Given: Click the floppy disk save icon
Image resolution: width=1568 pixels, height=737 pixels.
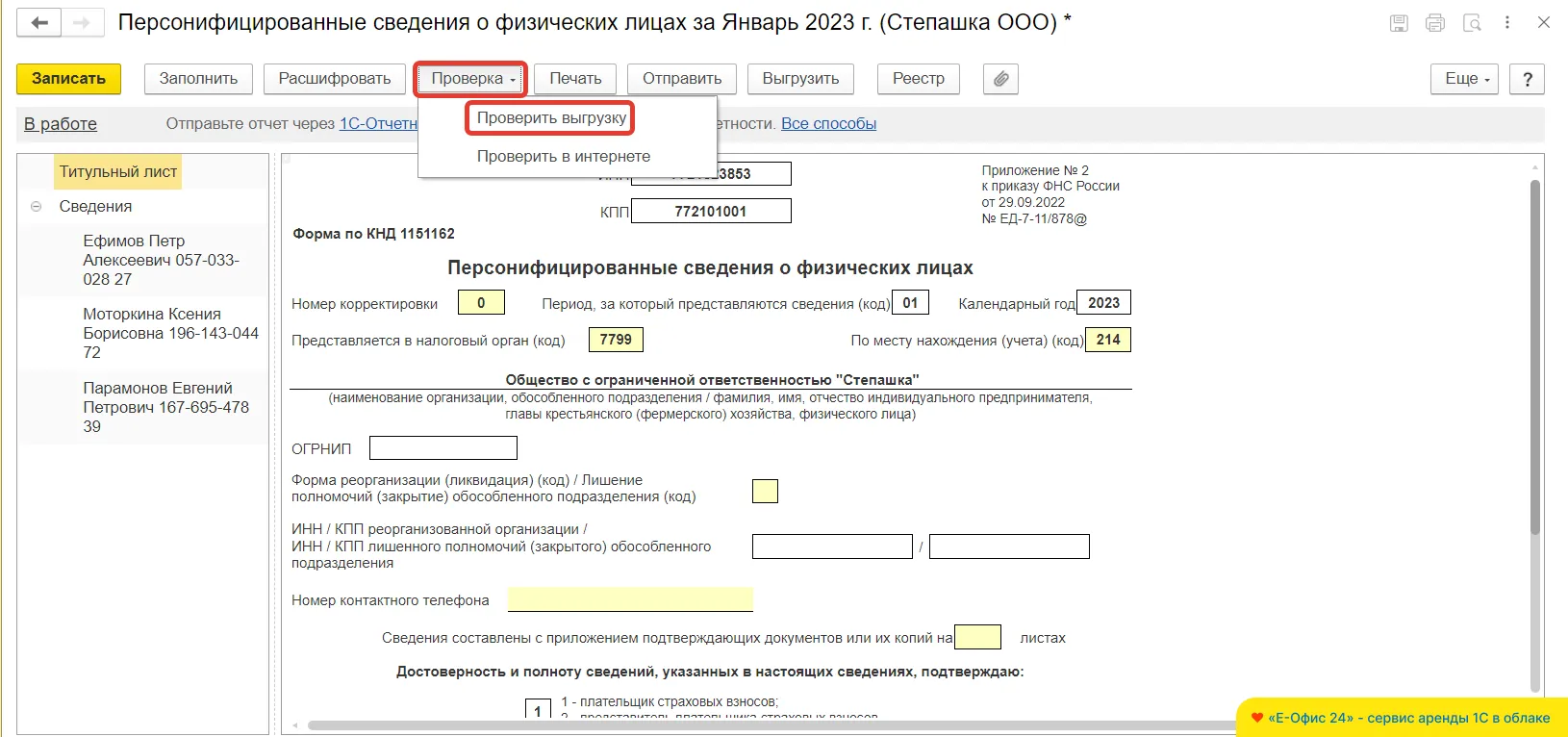Looking at the screenshot, I should coord(1399,23).
